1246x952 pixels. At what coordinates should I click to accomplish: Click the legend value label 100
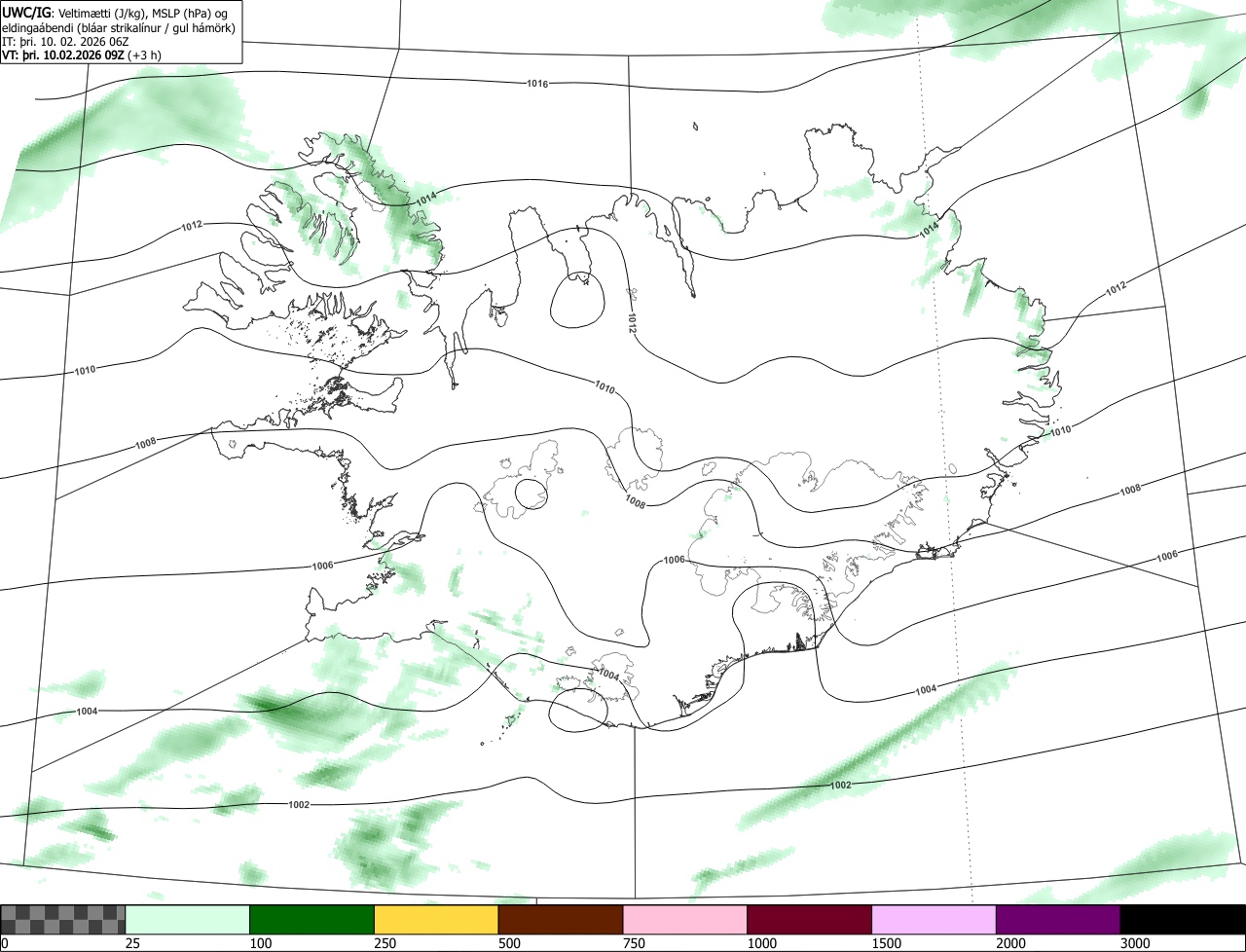coord(261,943)
